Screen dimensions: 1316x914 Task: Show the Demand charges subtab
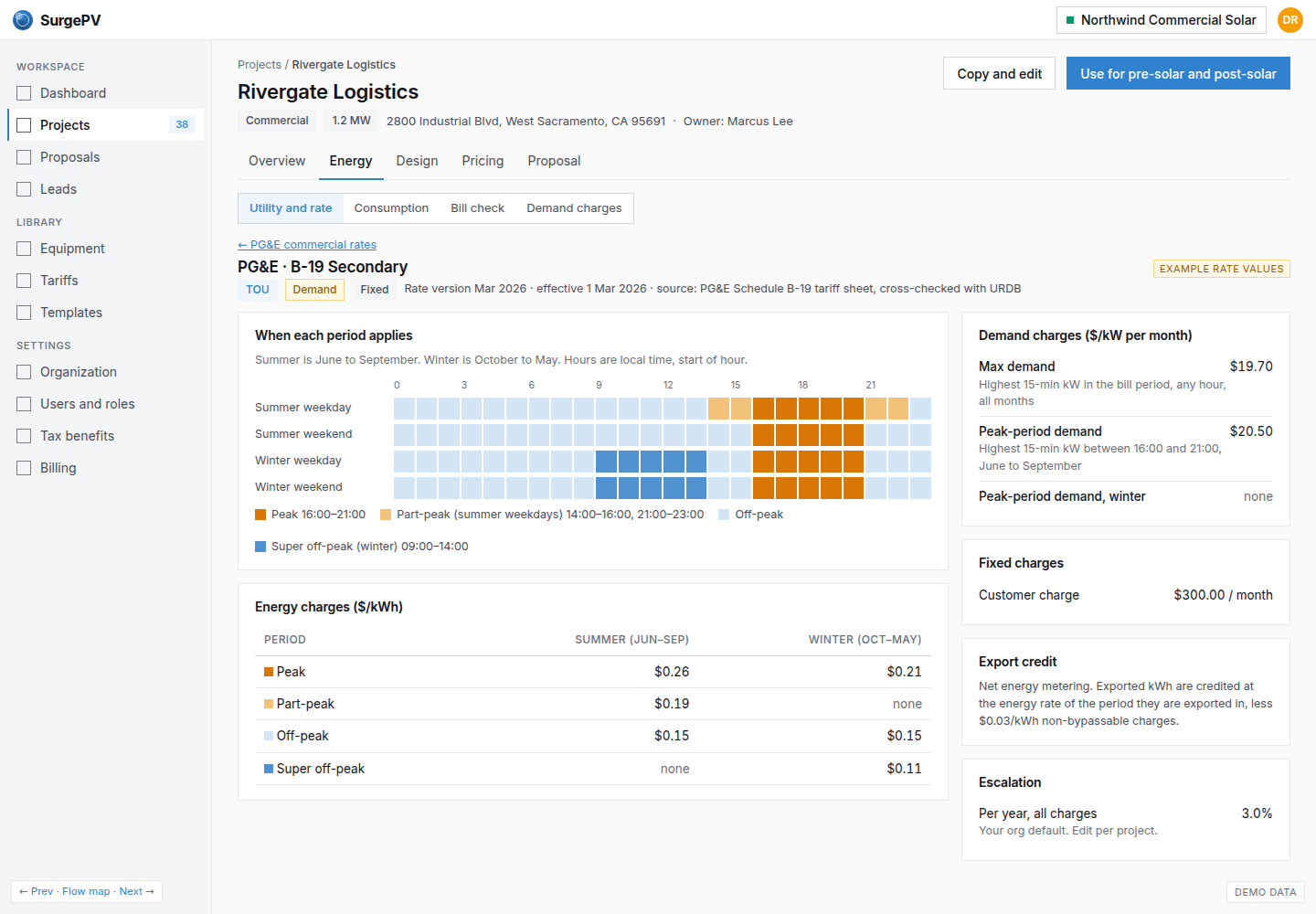pos(574,208)
